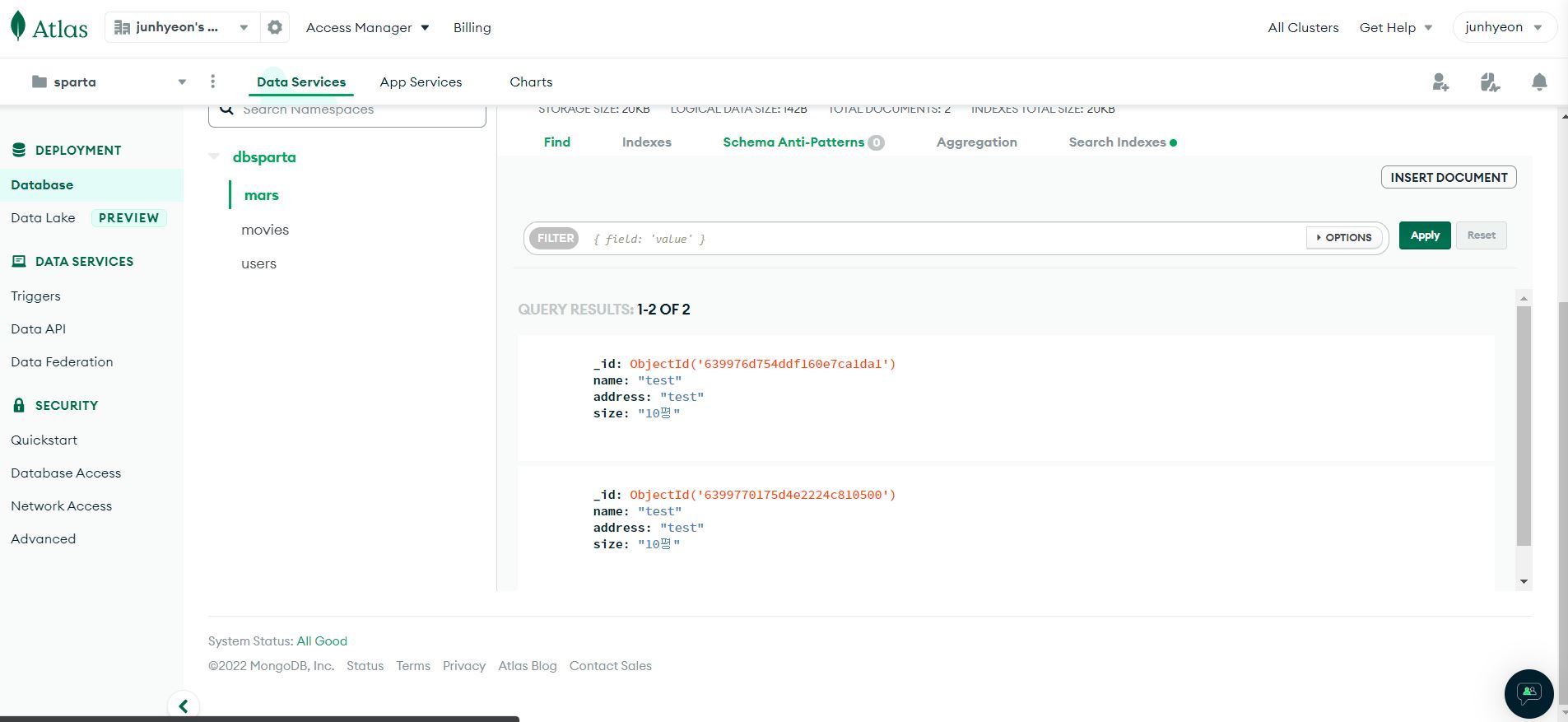Click into the filter query field
This screenshot has height=722, width=1568.
(942, 239)
